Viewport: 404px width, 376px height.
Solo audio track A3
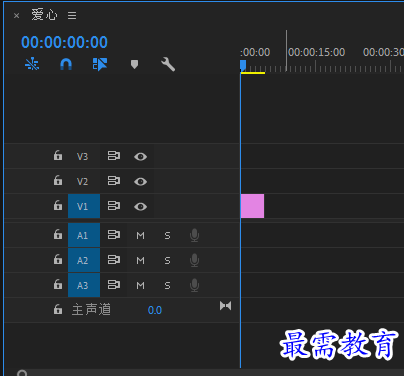[x=167, y=286]
